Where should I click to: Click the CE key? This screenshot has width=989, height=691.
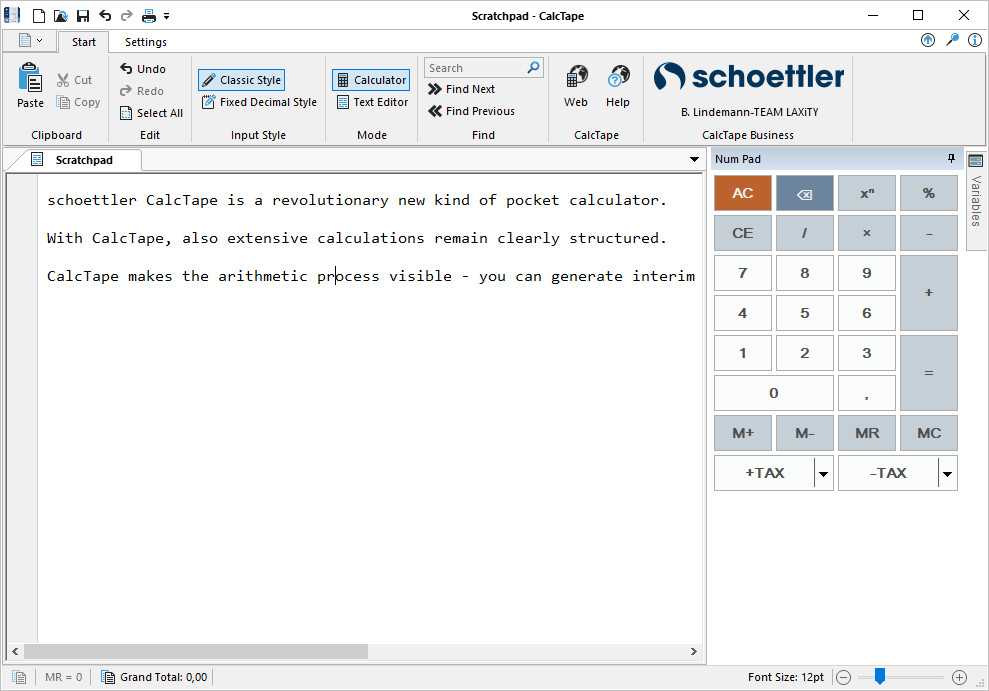tap(742, 233)
